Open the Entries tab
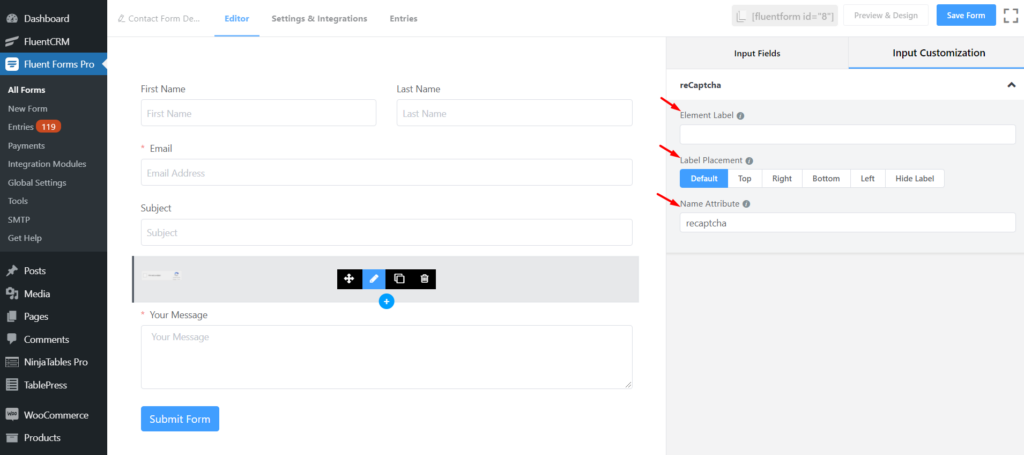The height and width of the screenshot is (455, 1024). (404, 18)
